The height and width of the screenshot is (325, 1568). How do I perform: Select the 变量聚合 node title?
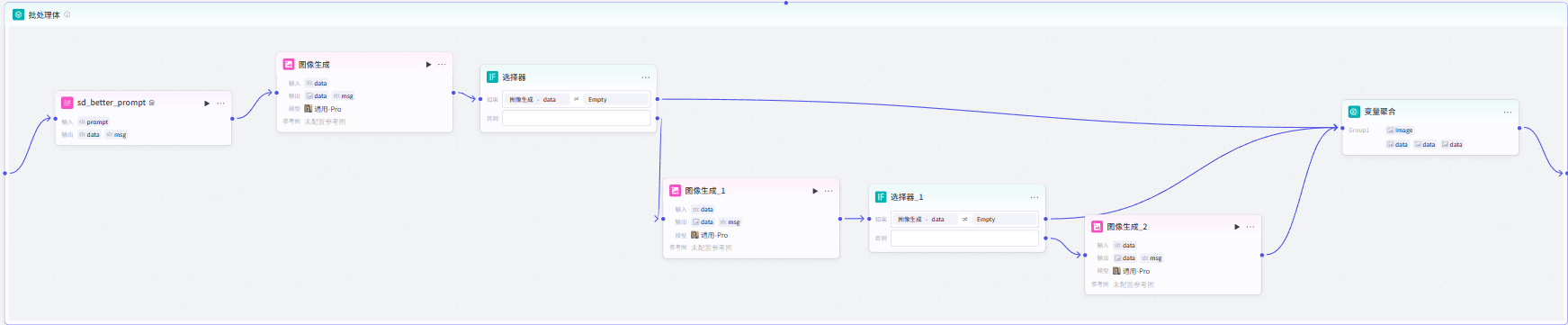tap(1380, 112)
